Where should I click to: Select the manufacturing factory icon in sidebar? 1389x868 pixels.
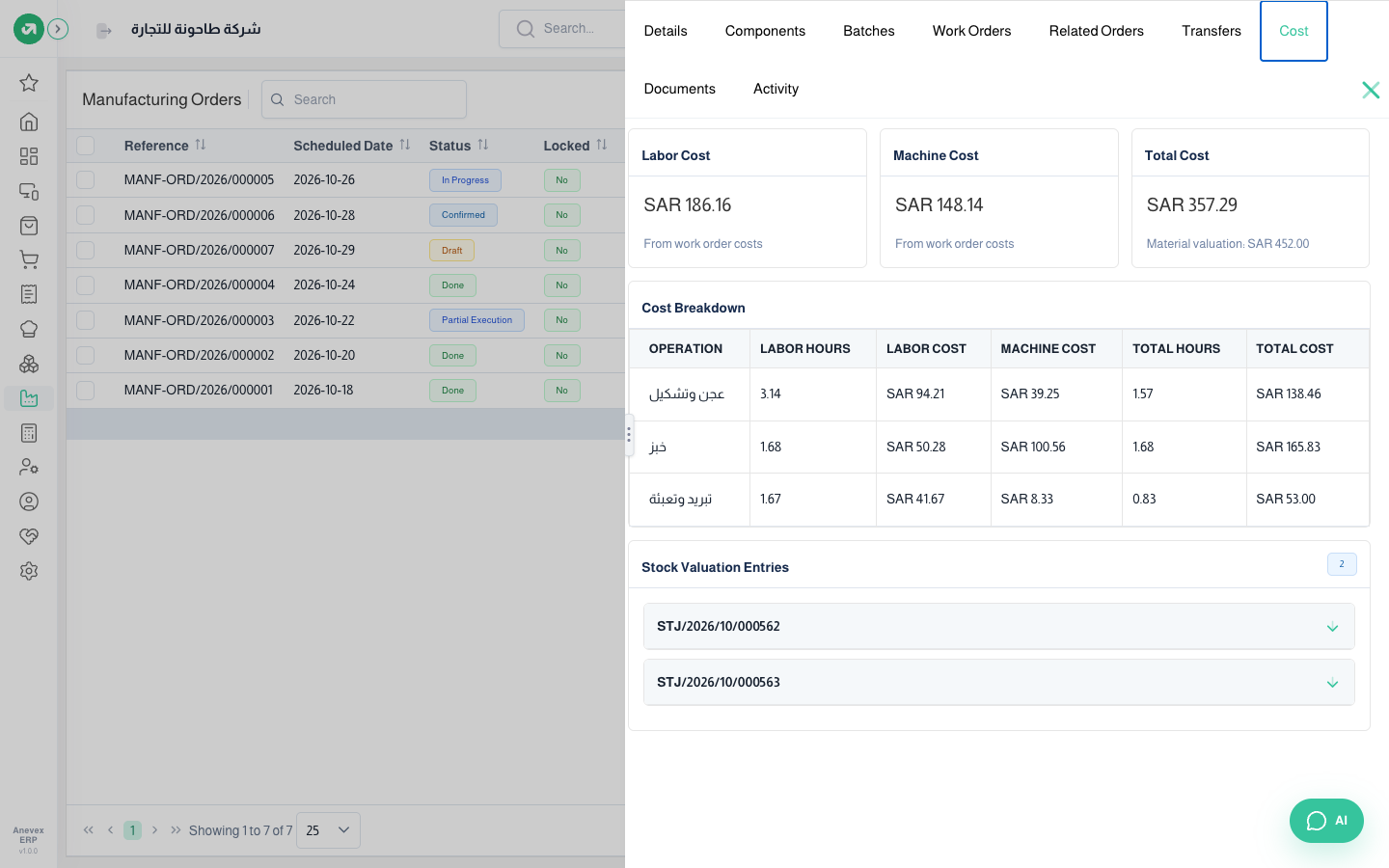pos(29,398)
